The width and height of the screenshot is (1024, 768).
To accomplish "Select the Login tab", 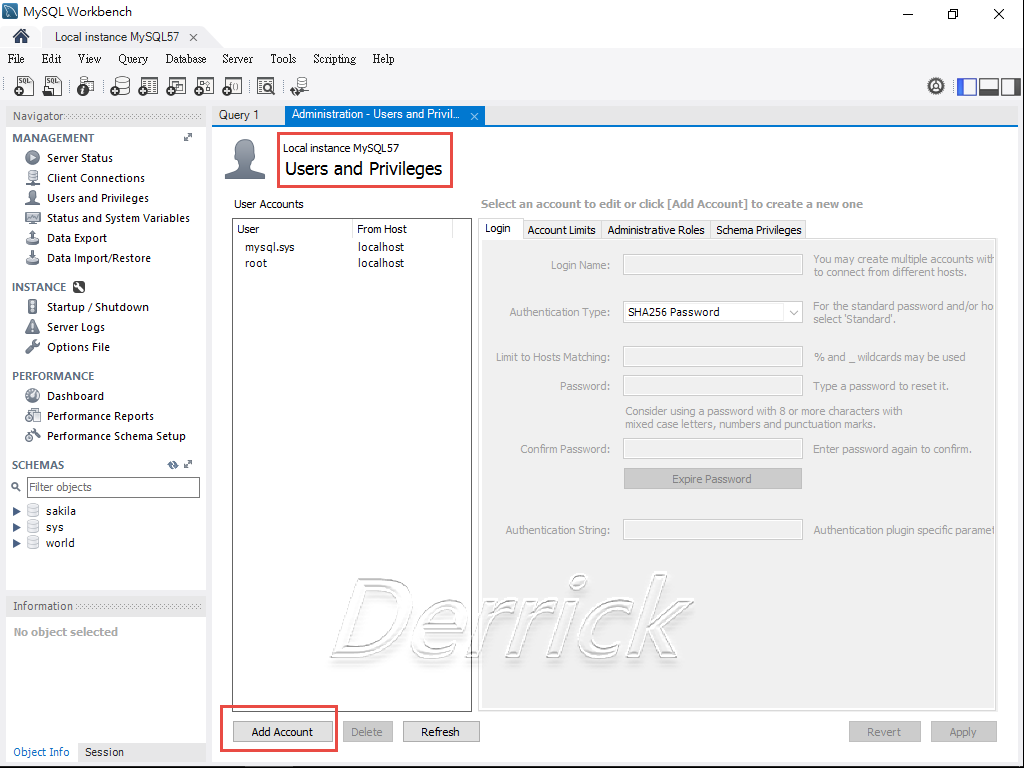I will 498,229.
